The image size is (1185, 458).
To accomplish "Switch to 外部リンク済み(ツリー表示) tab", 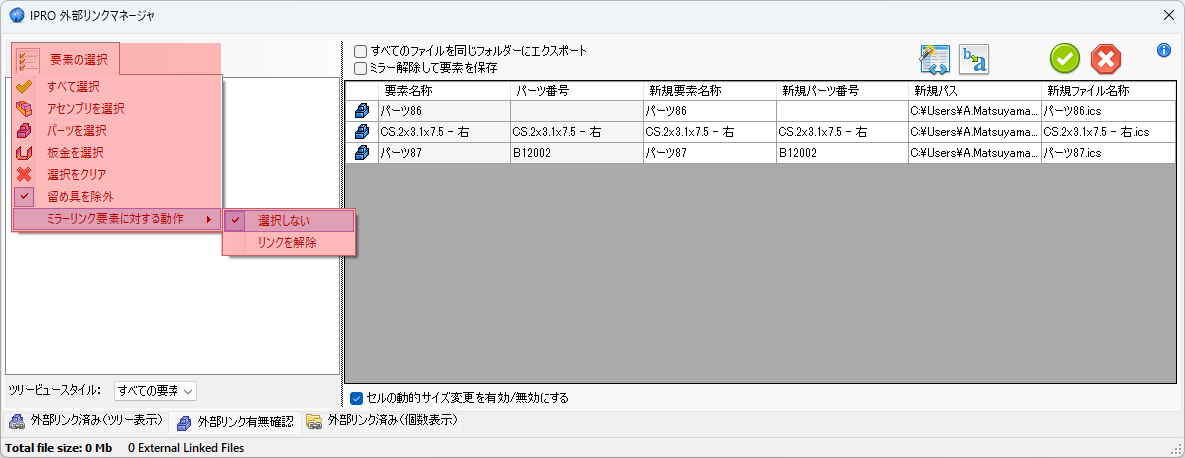I will pyautogui.click(x=85, y=420).
